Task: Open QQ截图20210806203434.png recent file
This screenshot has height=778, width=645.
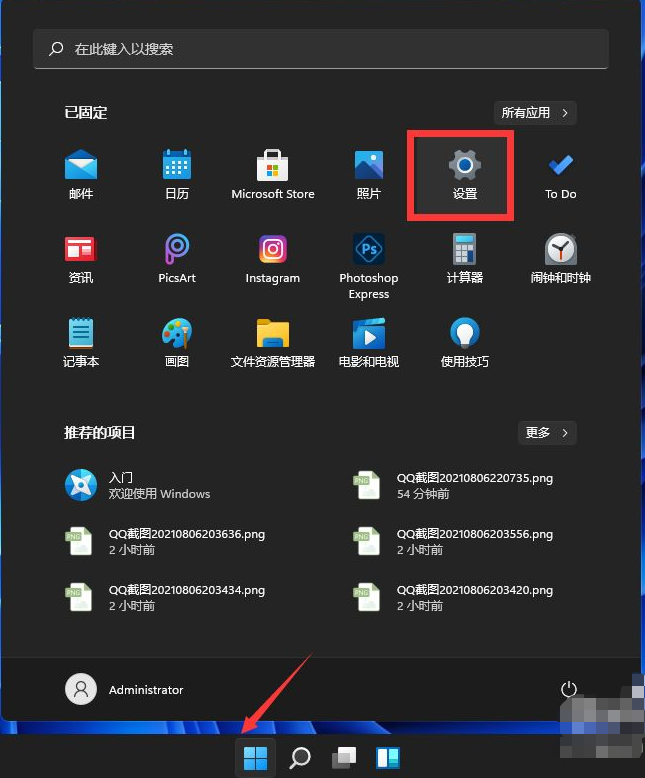Action: pyautogui.click(x=165, y=597)
